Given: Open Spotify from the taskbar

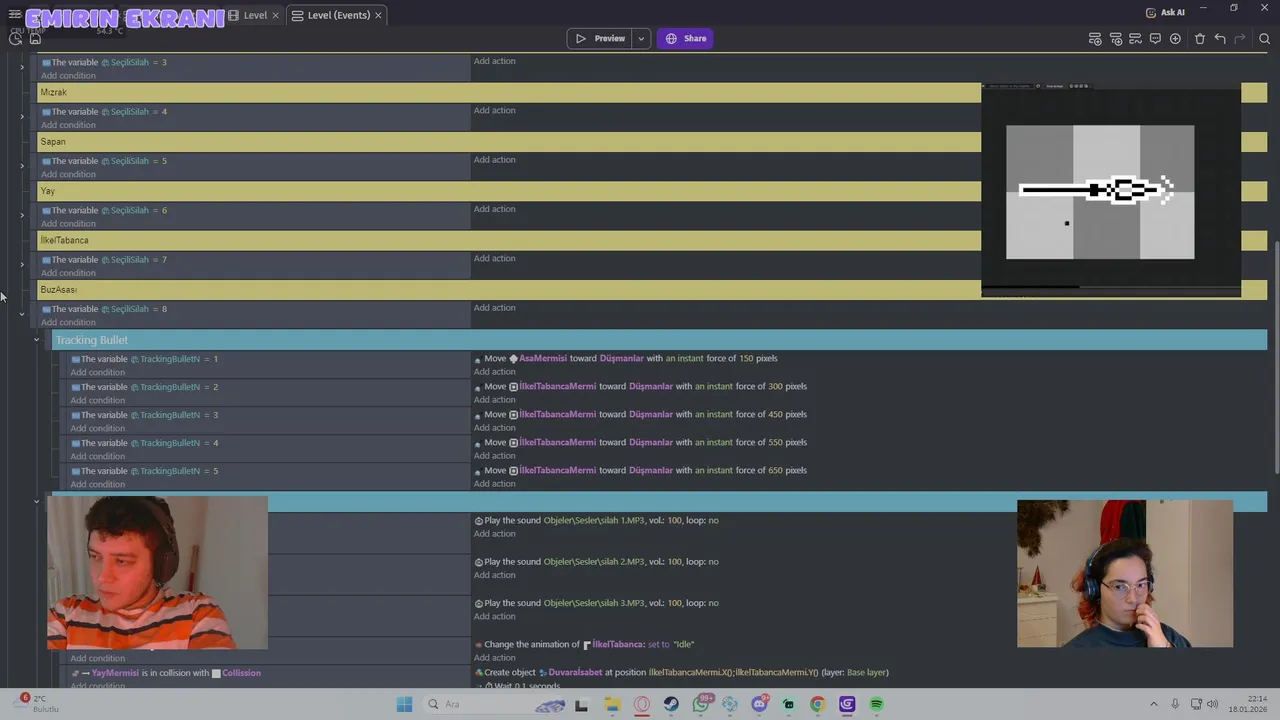Looking at the screenshot, I should click(876, 704).
